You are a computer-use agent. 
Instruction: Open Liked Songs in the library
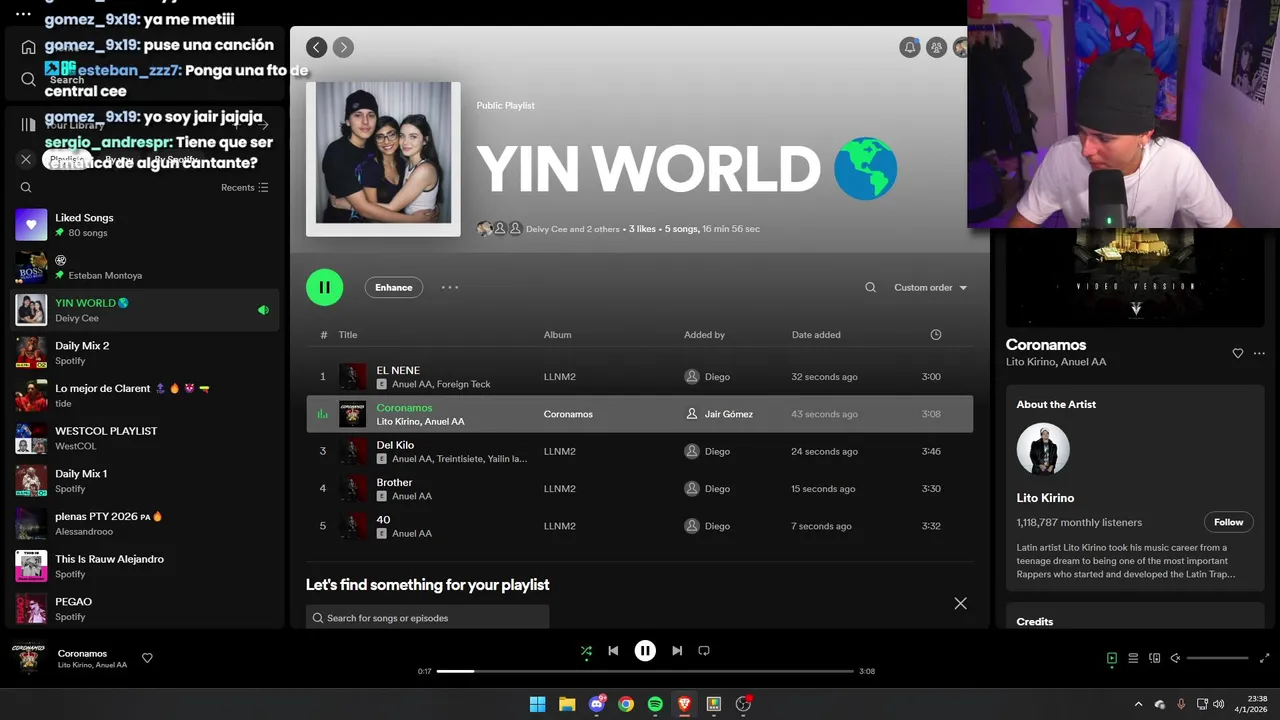(x=145, y=225)
